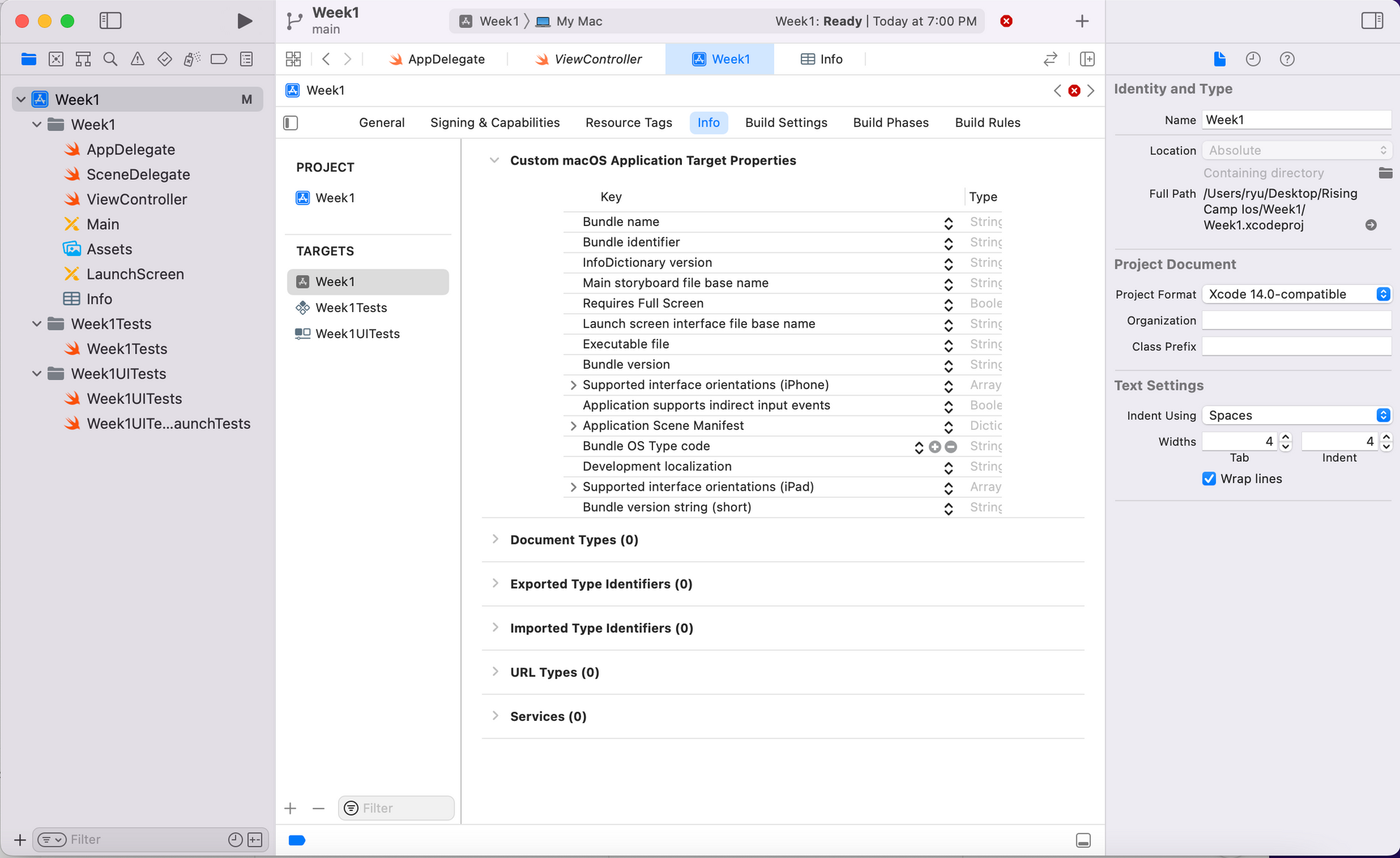Open the Breakpoint navigator
This screenshot has height=858, width=1400.
tap(219, 59)
